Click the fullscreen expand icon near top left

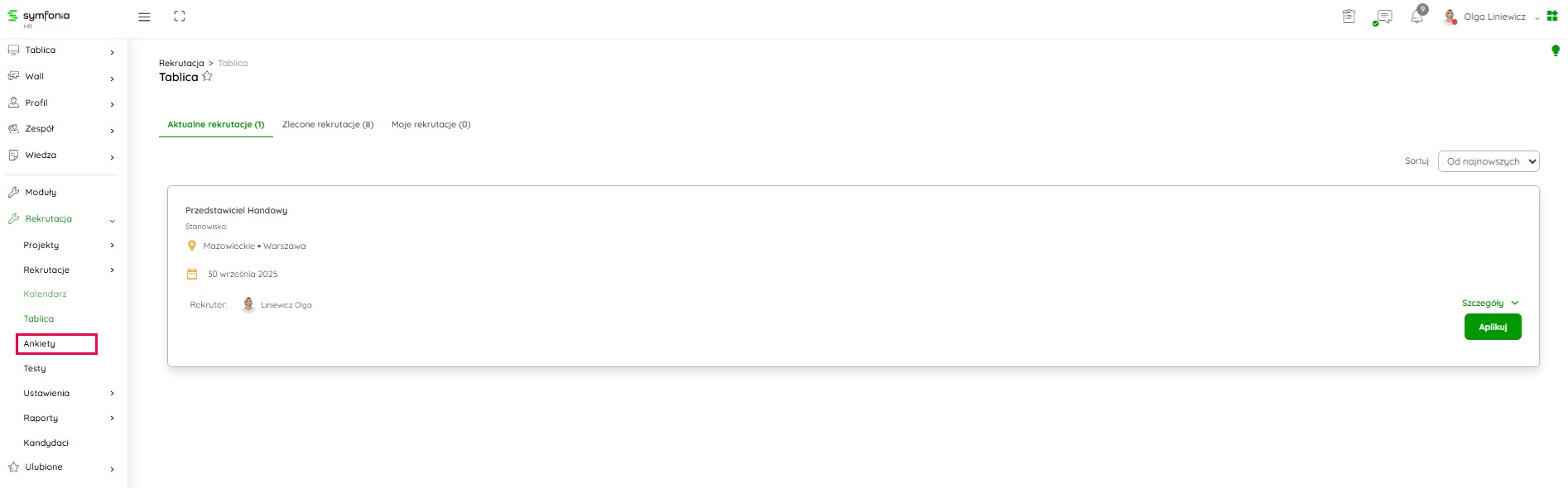click(x=180, y=16)
